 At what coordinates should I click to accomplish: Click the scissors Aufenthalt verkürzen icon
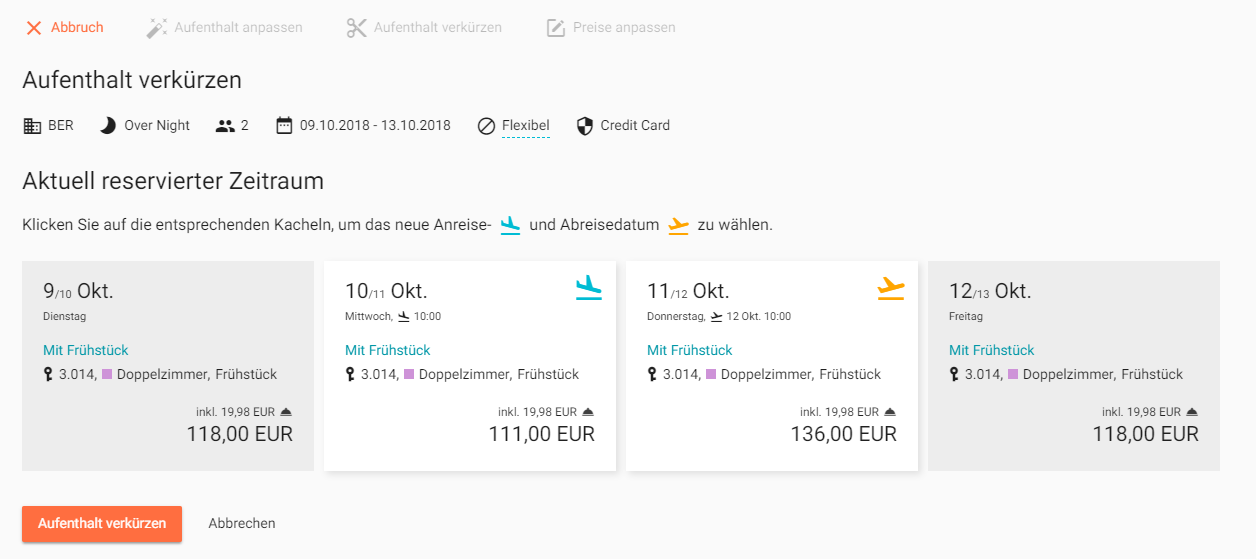coord(357,28)
